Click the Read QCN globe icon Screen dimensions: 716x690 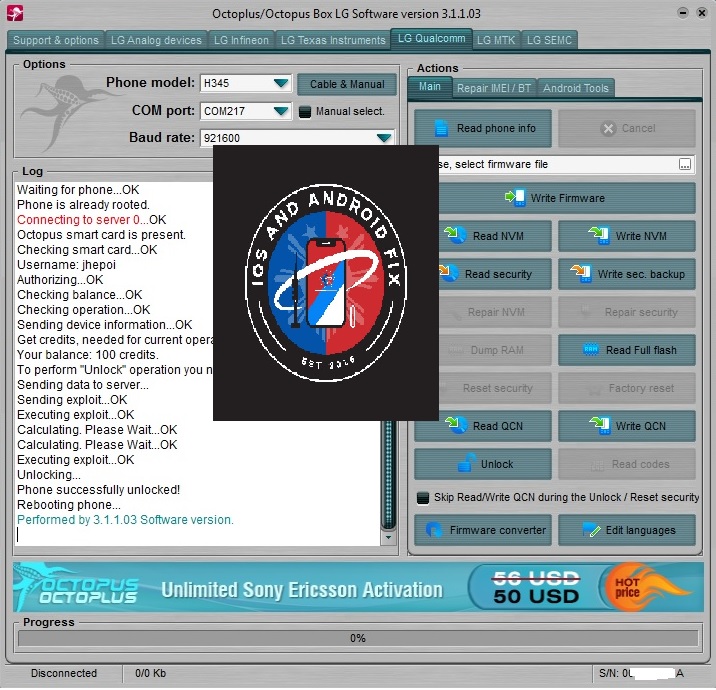pyautogui.click(x=455, y=425)
